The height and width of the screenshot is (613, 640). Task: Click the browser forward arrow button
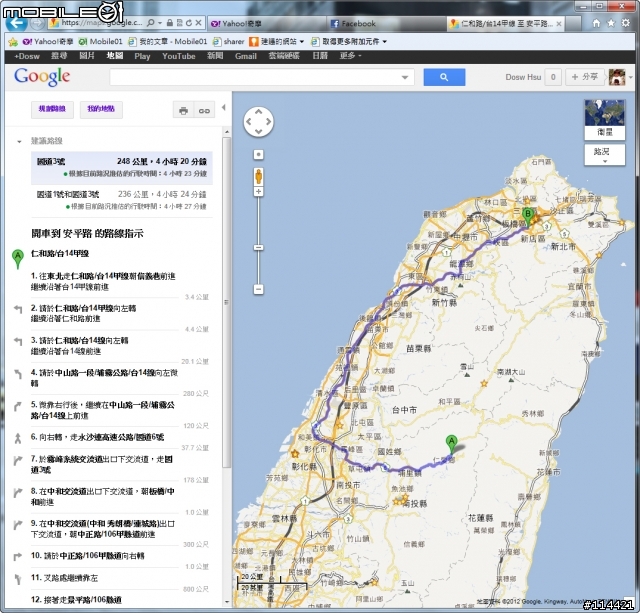(x=38, y=23)
